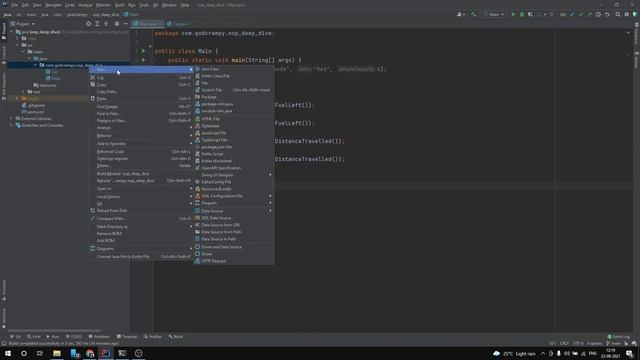This screenshot has width=640, height=360.
Task: Click run gutter arrow beside main method
Action: 143,60
